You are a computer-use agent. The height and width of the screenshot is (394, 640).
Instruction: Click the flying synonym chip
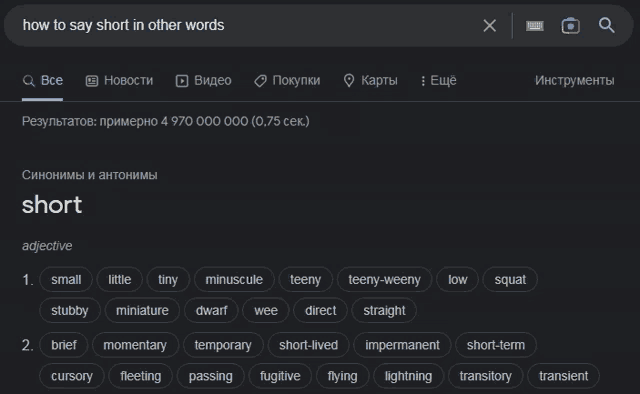(x=342, y=376)
